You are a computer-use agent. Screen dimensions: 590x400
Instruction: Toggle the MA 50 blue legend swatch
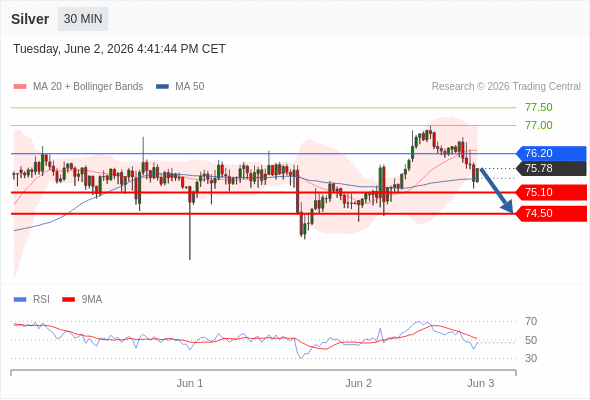(162, 87)
